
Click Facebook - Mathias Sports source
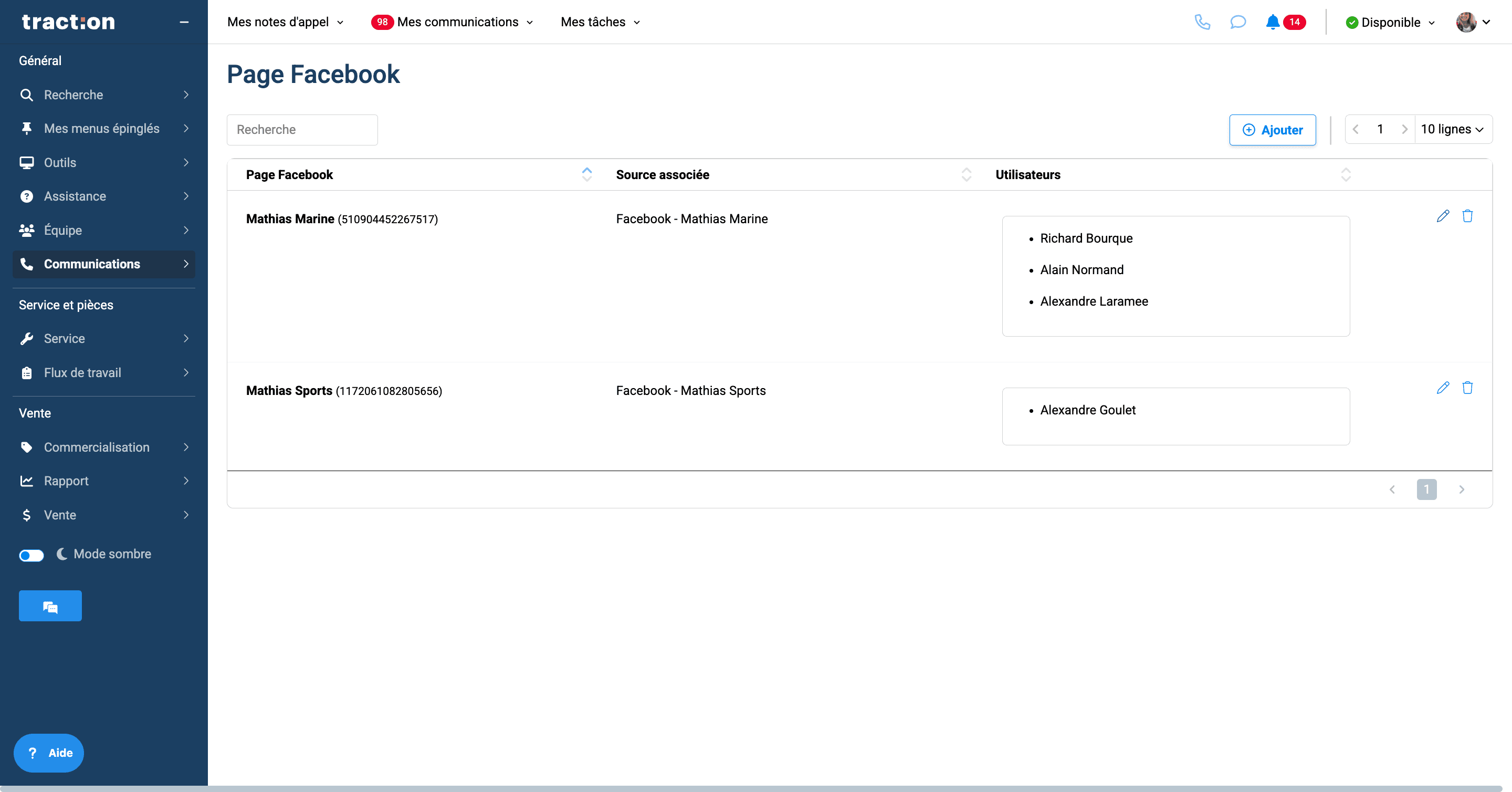(690, 391)
